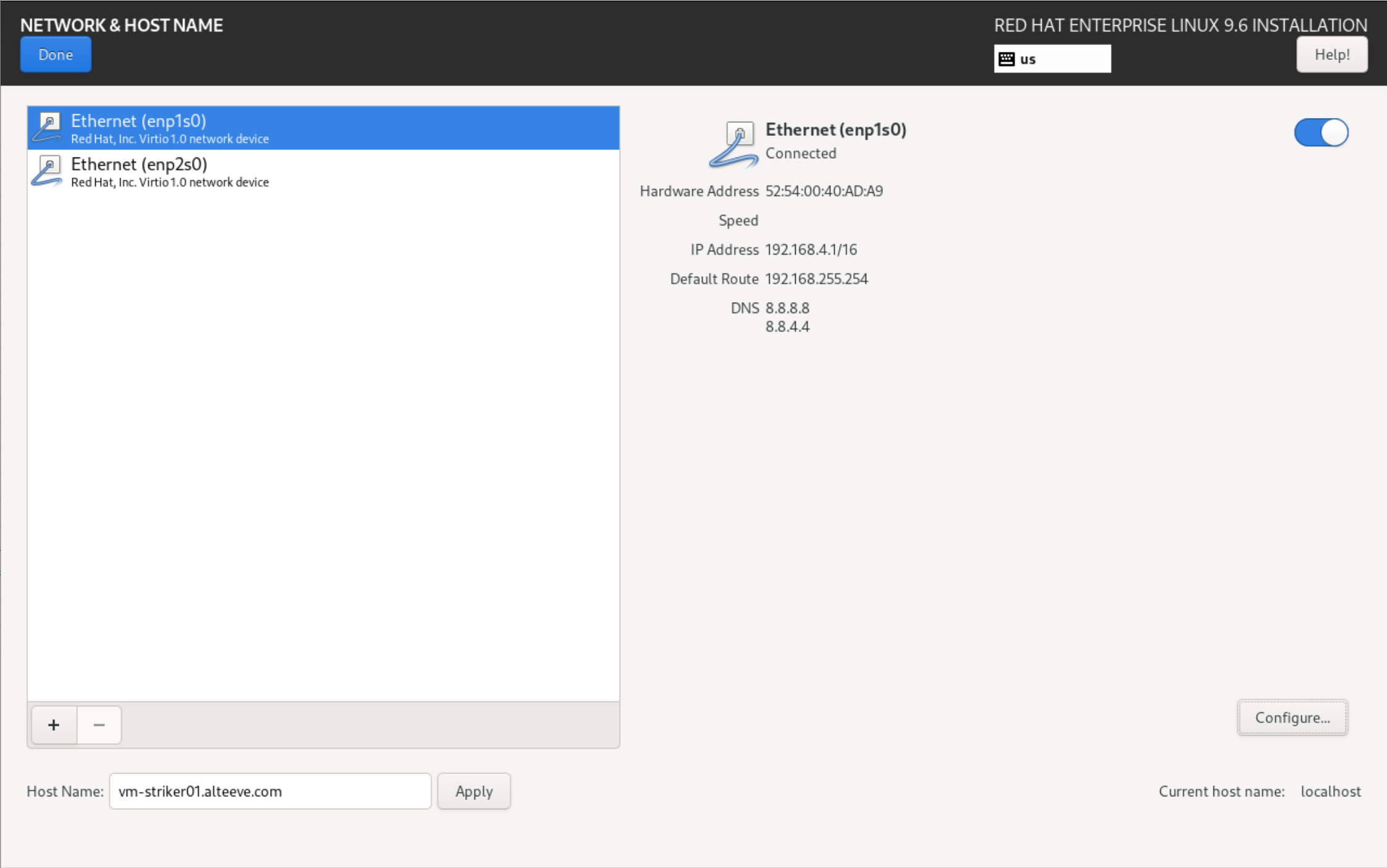The image size is (1387, 868).
Task: Click the Host Name: label
Action: coord(65,791)
